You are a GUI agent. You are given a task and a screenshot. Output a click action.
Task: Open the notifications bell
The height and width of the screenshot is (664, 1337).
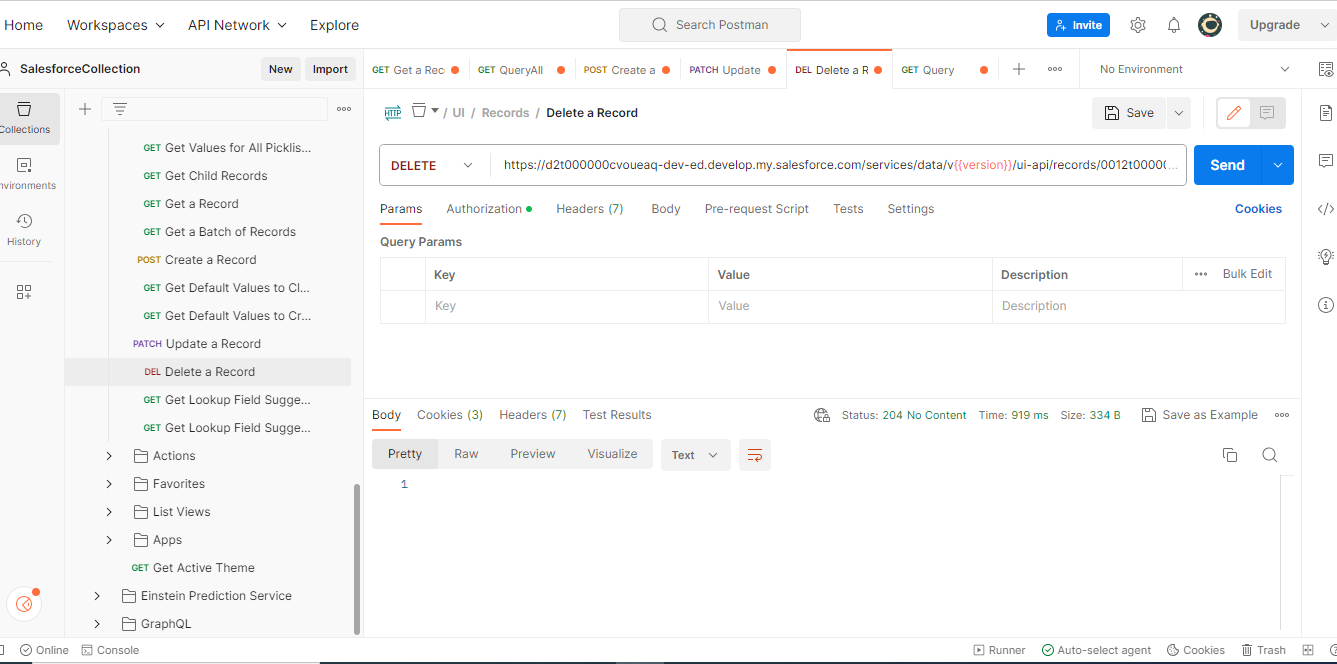(x=1174, y=25)
